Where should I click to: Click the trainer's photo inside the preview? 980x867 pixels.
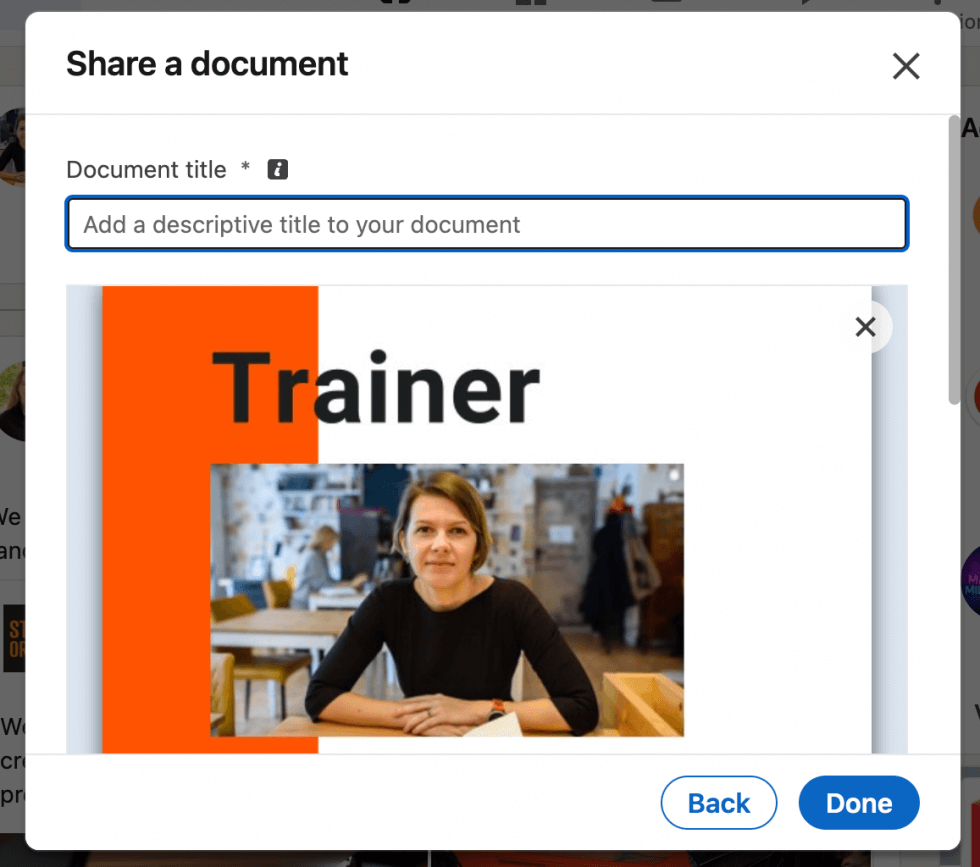(446, 600)
